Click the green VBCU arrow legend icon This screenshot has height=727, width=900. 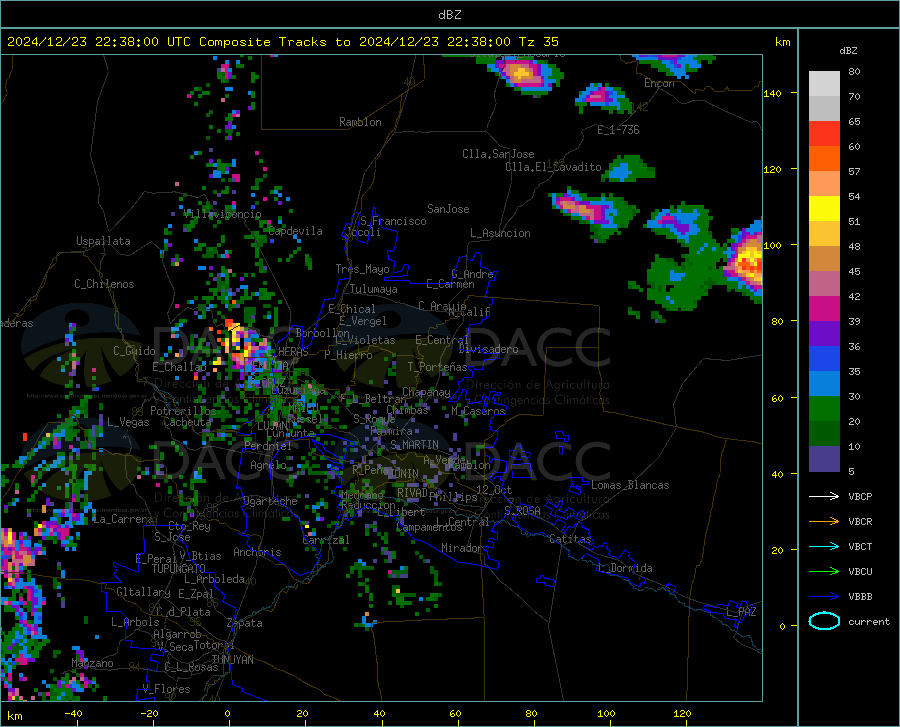(824, 571)
